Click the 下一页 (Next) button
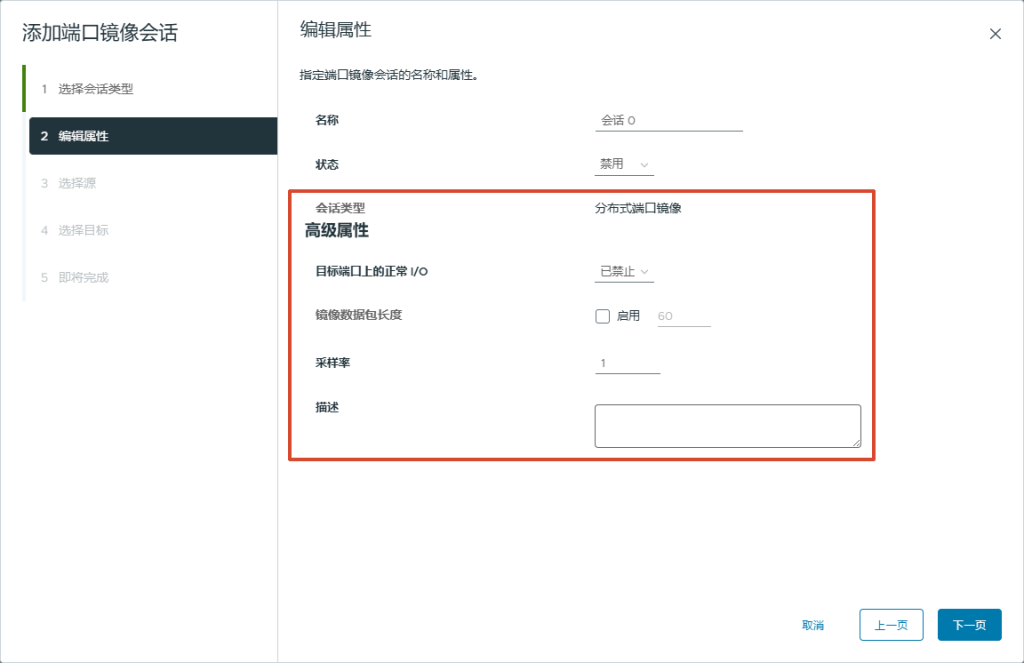1024x663 pixels. click(x=969, y=624)
